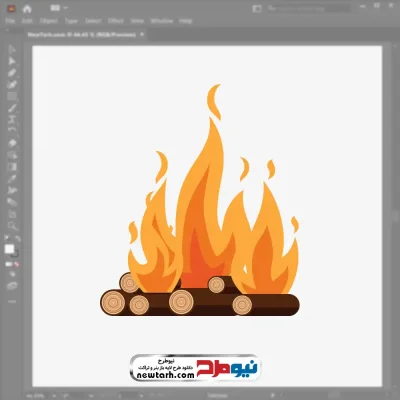
Task: Close the NewTarh.com document tab
Action: coord(142,34)
